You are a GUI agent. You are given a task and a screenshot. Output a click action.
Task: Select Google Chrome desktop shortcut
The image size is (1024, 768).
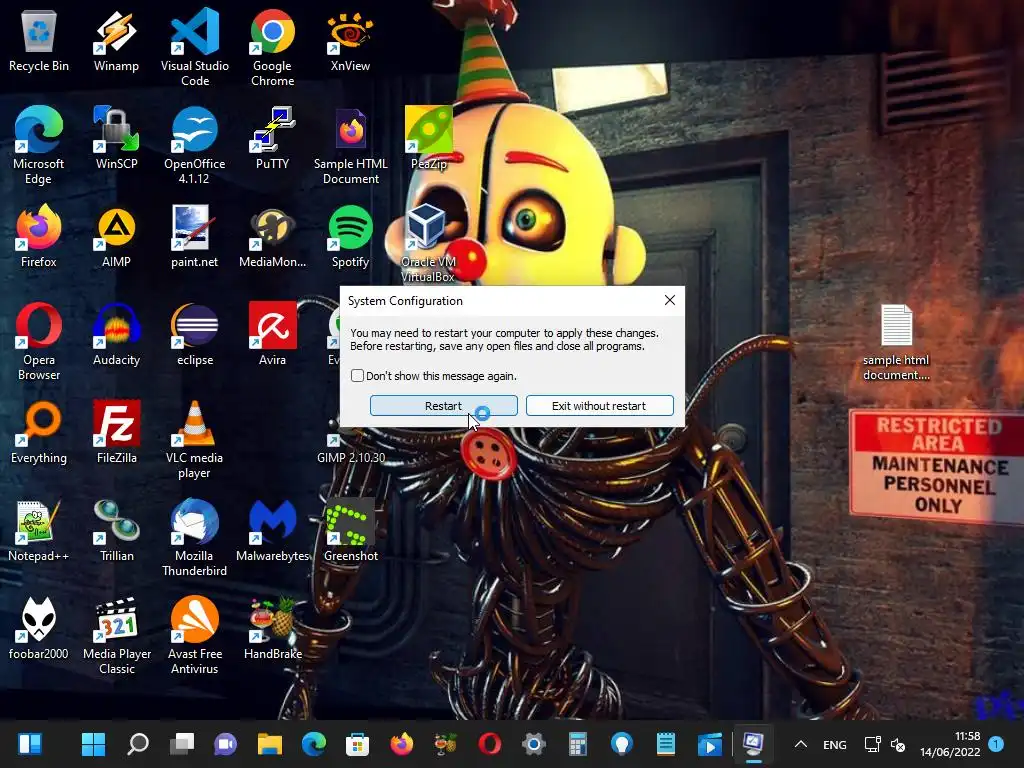(x=272, y=48)
